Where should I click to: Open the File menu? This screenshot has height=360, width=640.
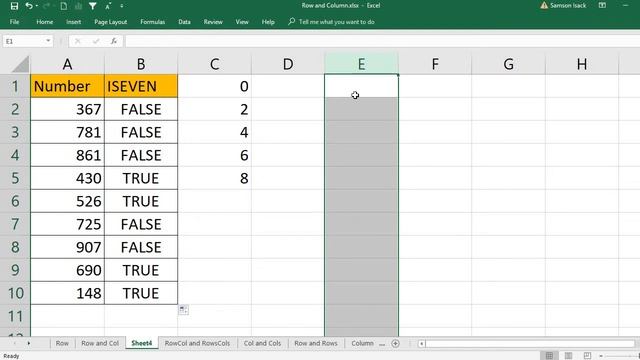(14, 22)
